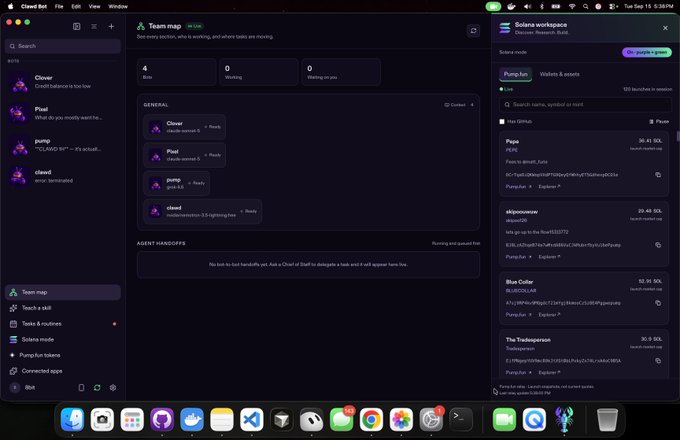
Task: Open the clawd bot chat in the sidebar
Action: pos(63,176)
